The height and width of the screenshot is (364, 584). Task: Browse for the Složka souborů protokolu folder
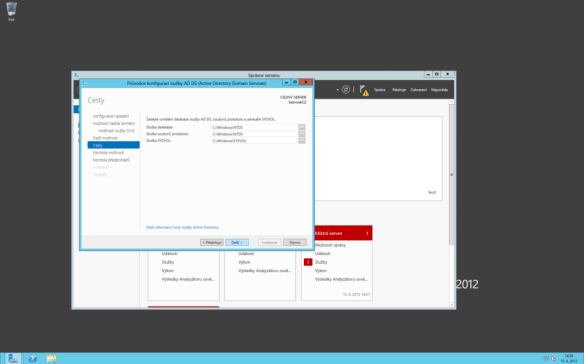tap(302, 134)
